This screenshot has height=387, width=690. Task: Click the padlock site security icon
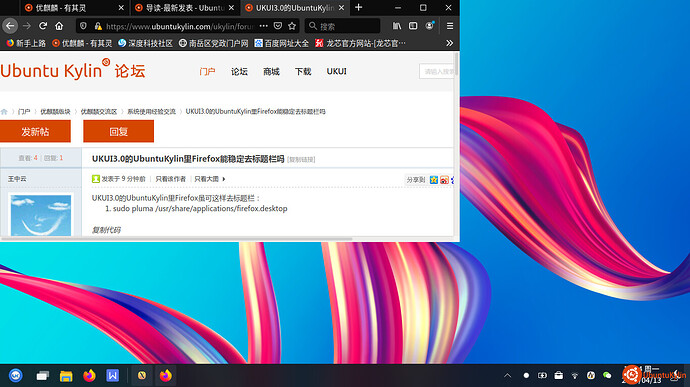[x=98, y=26]
